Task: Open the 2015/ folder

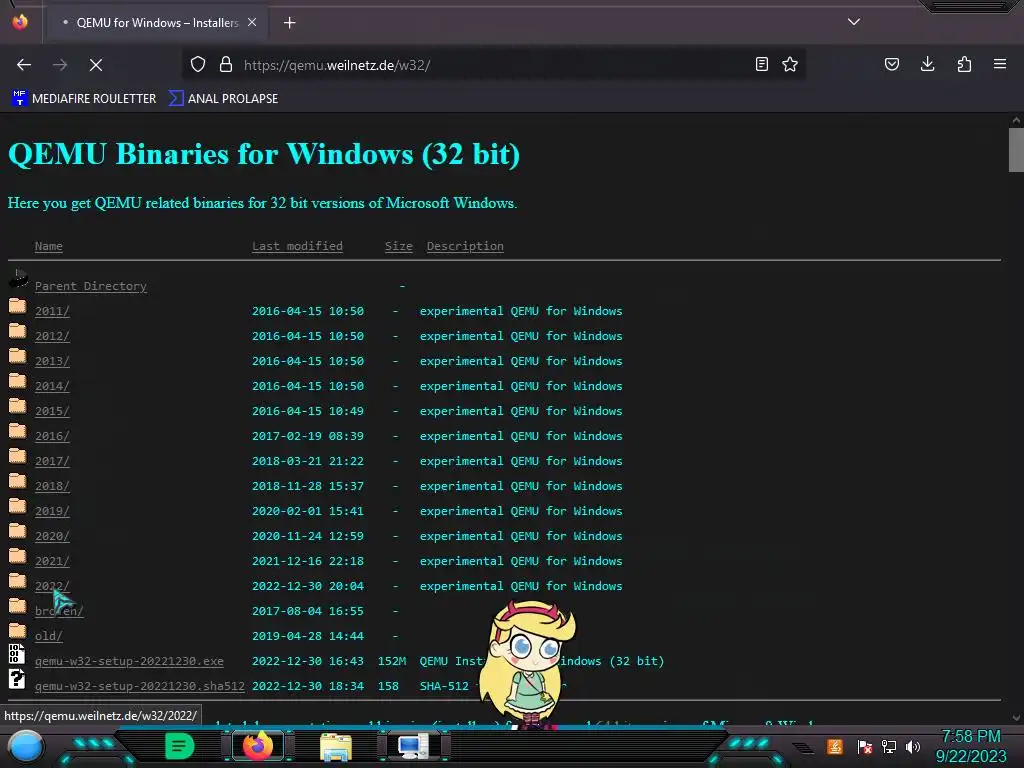Action: [52, 411]
